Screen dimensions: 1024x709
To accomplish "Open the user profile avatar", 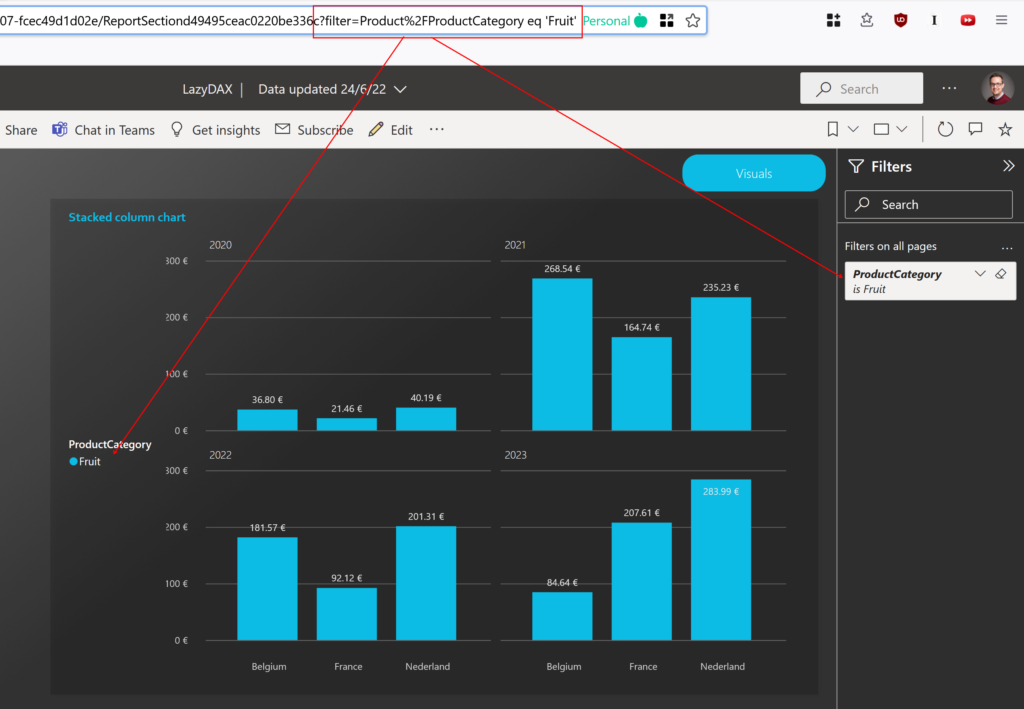I will tap(997, 88).
